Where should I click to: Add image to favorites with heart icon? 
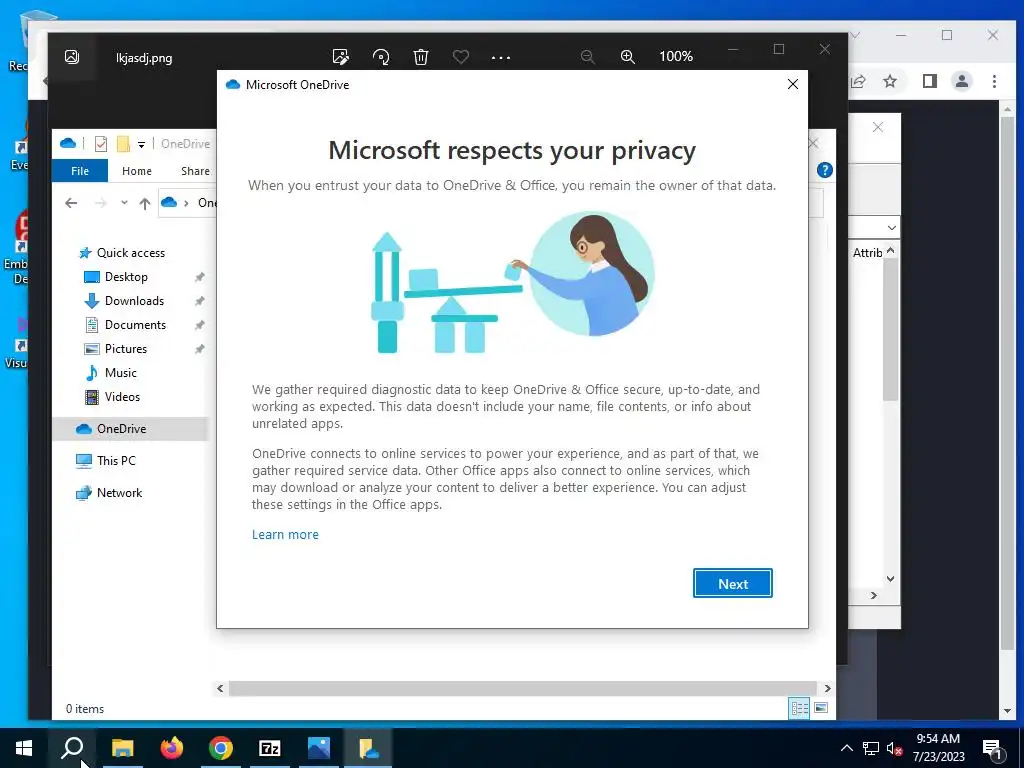[460, 57]
